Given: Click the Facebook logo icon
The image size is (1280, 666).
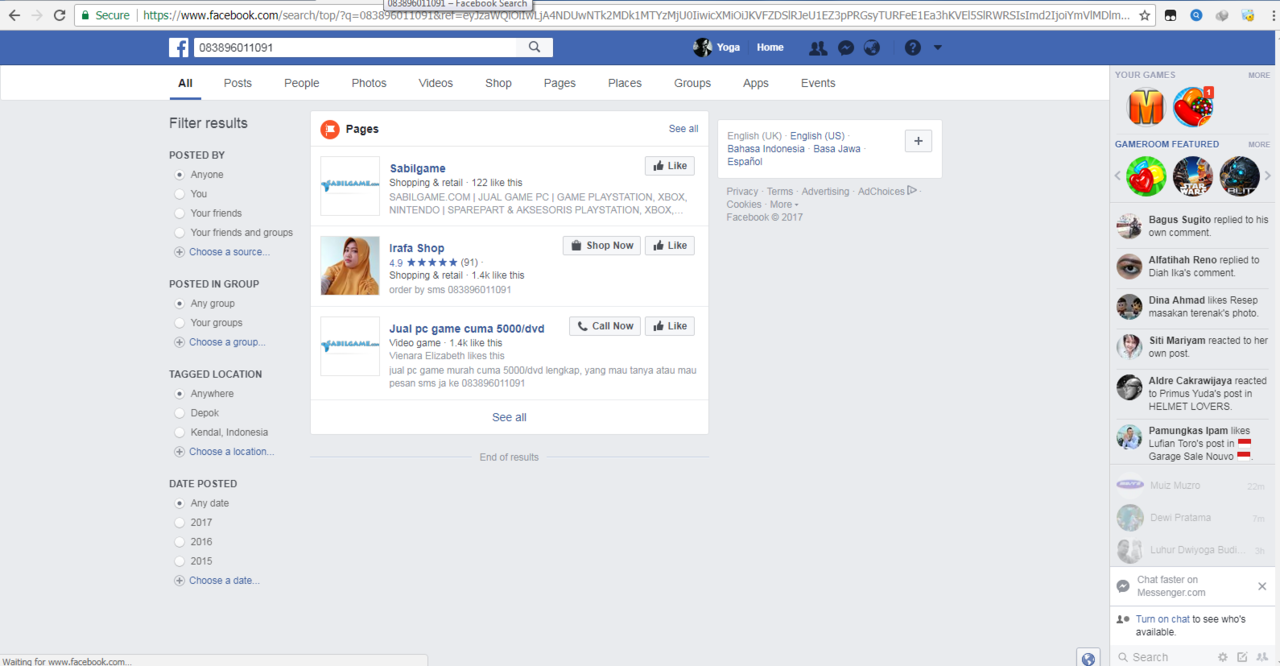Looking at the screenshot, I should click(179, 47).
